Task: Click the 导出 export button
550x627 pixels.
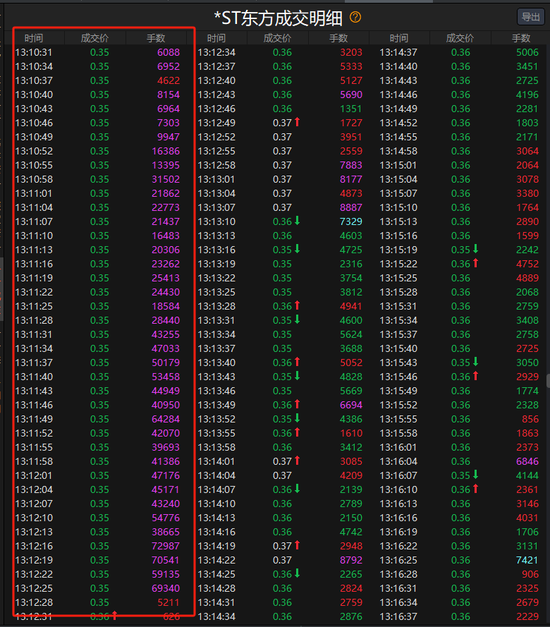Action: click(x=530, y=17)
